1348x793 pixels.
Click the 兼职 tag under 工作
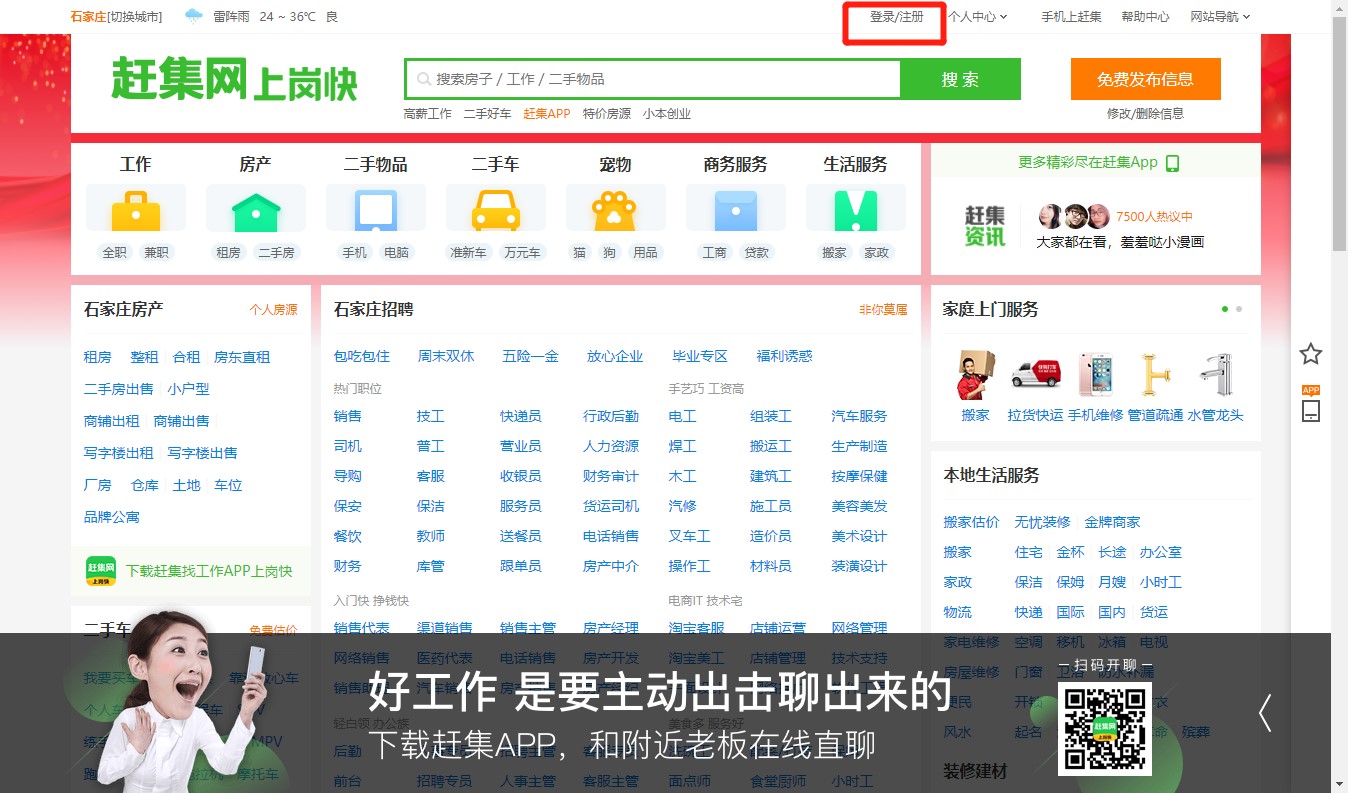156,253
